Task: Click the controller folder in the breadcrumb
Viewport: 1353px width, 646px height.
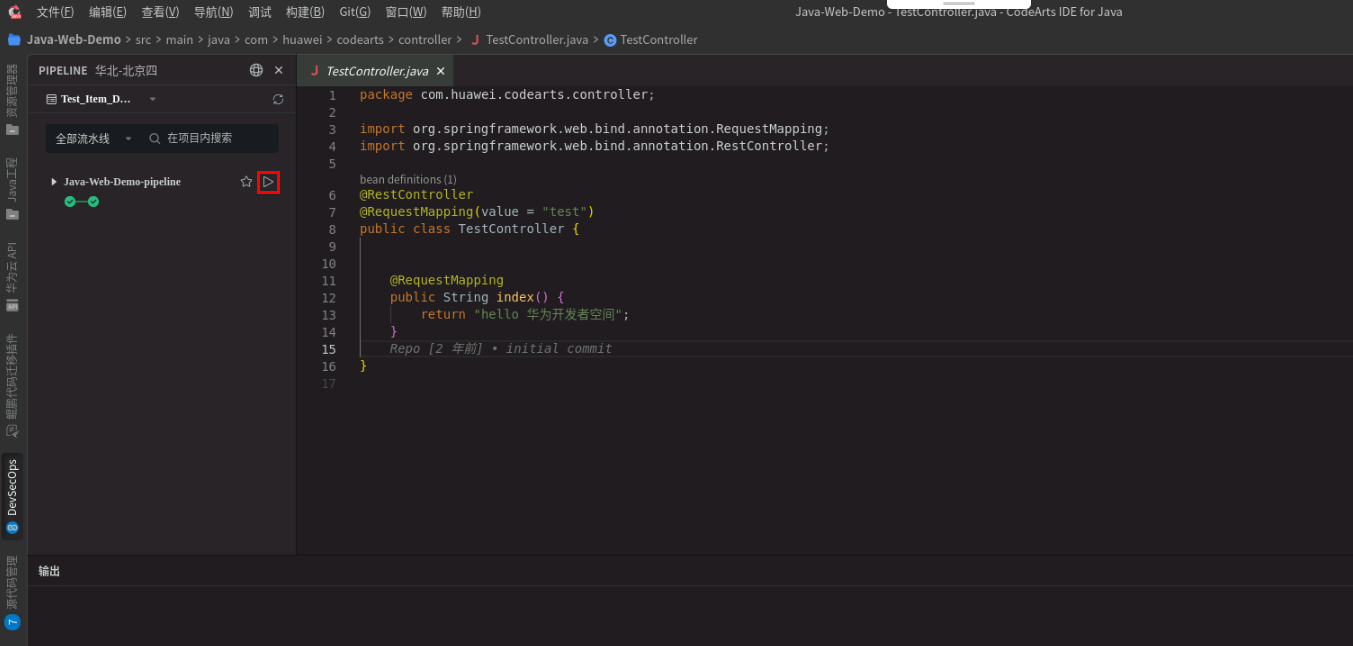Action: tap(425, 39)
